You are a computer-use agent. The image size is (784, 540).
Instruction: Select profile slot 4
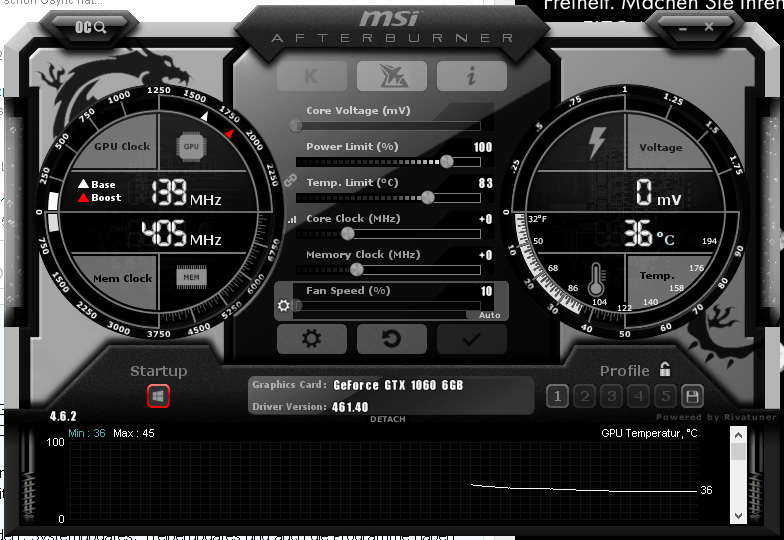point(638,396)
